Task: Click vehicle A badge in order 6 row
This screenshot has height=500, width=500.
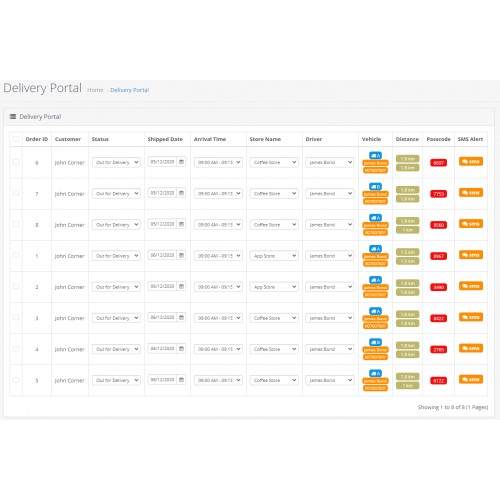Action: (x=375, y=155)
